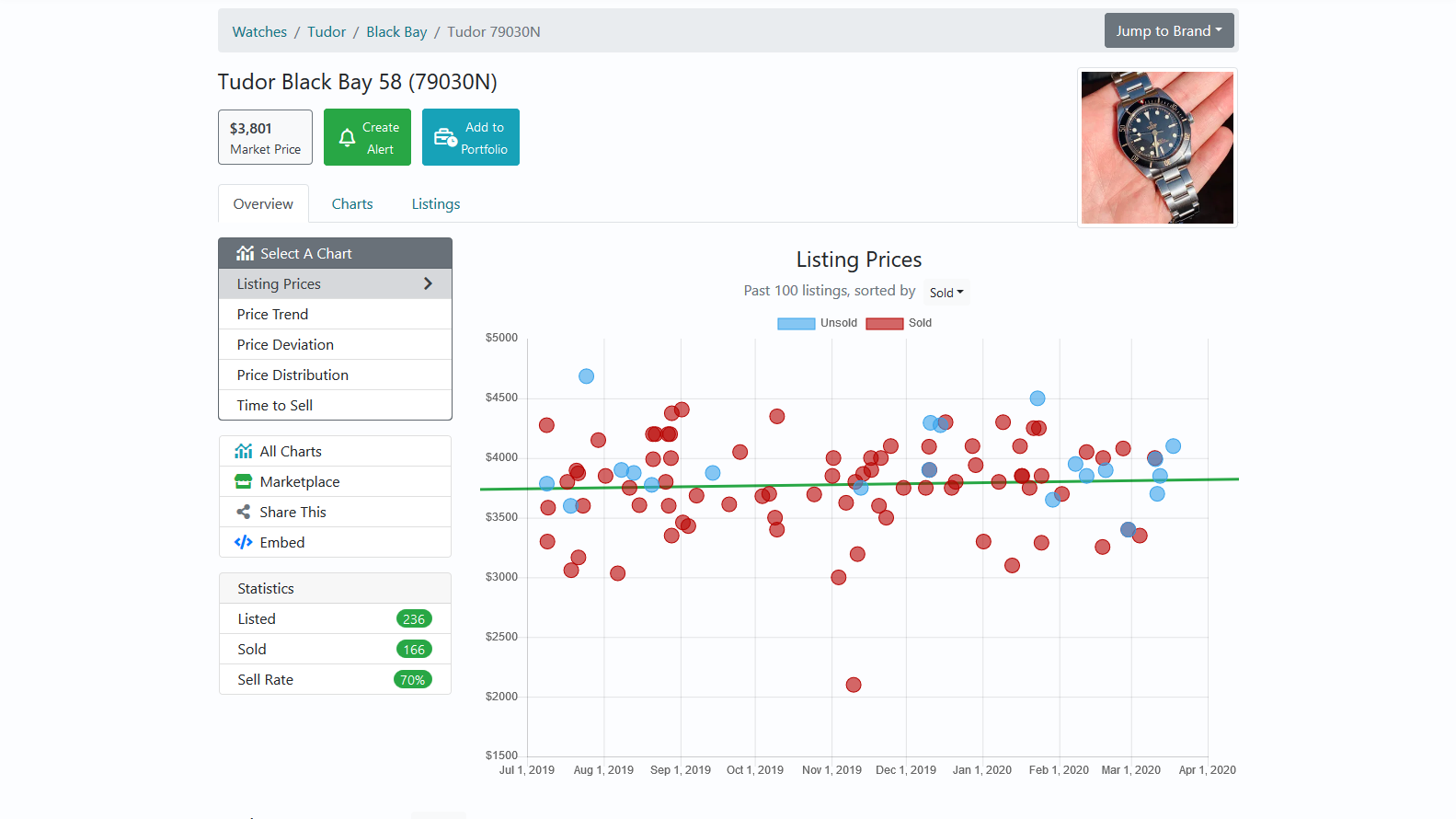The height and width of the screenshot is (819, 1456).
Task: Switch to the Charts tab
Action: click(352, 203)
